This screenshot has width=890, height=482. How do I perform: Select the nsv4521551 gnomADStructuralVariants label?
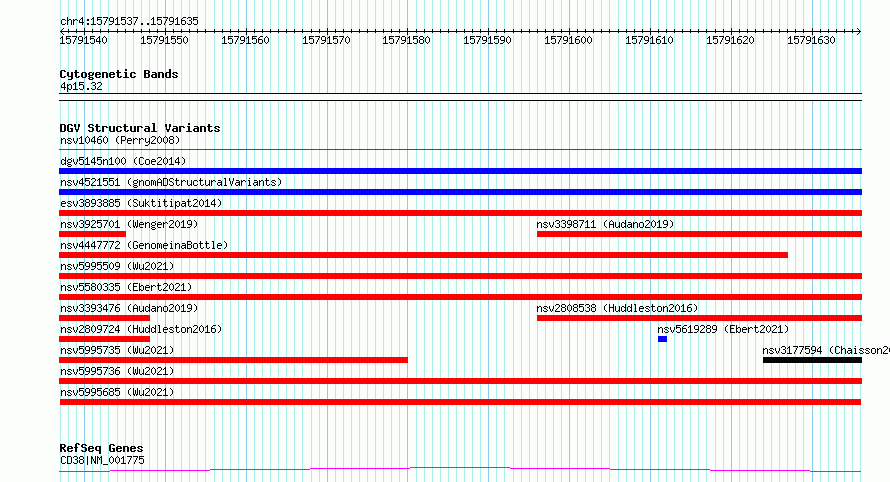point(171,182)
